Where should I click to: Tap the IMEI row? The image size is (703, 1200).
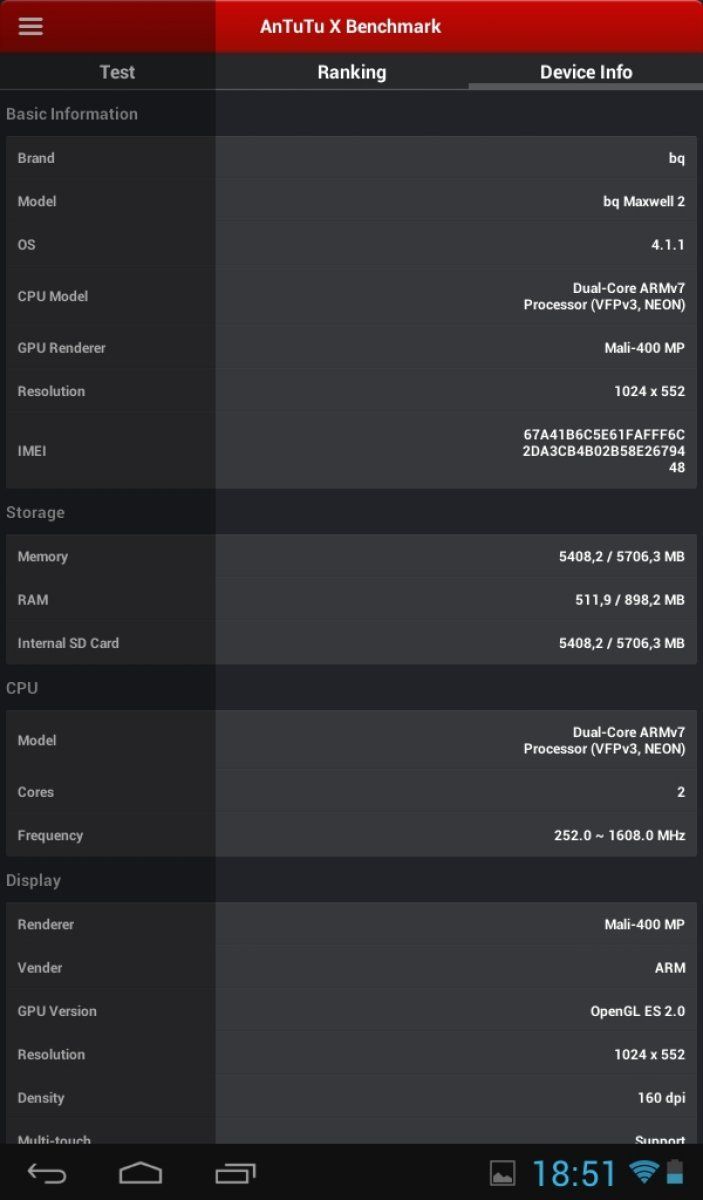pos(351,451)
